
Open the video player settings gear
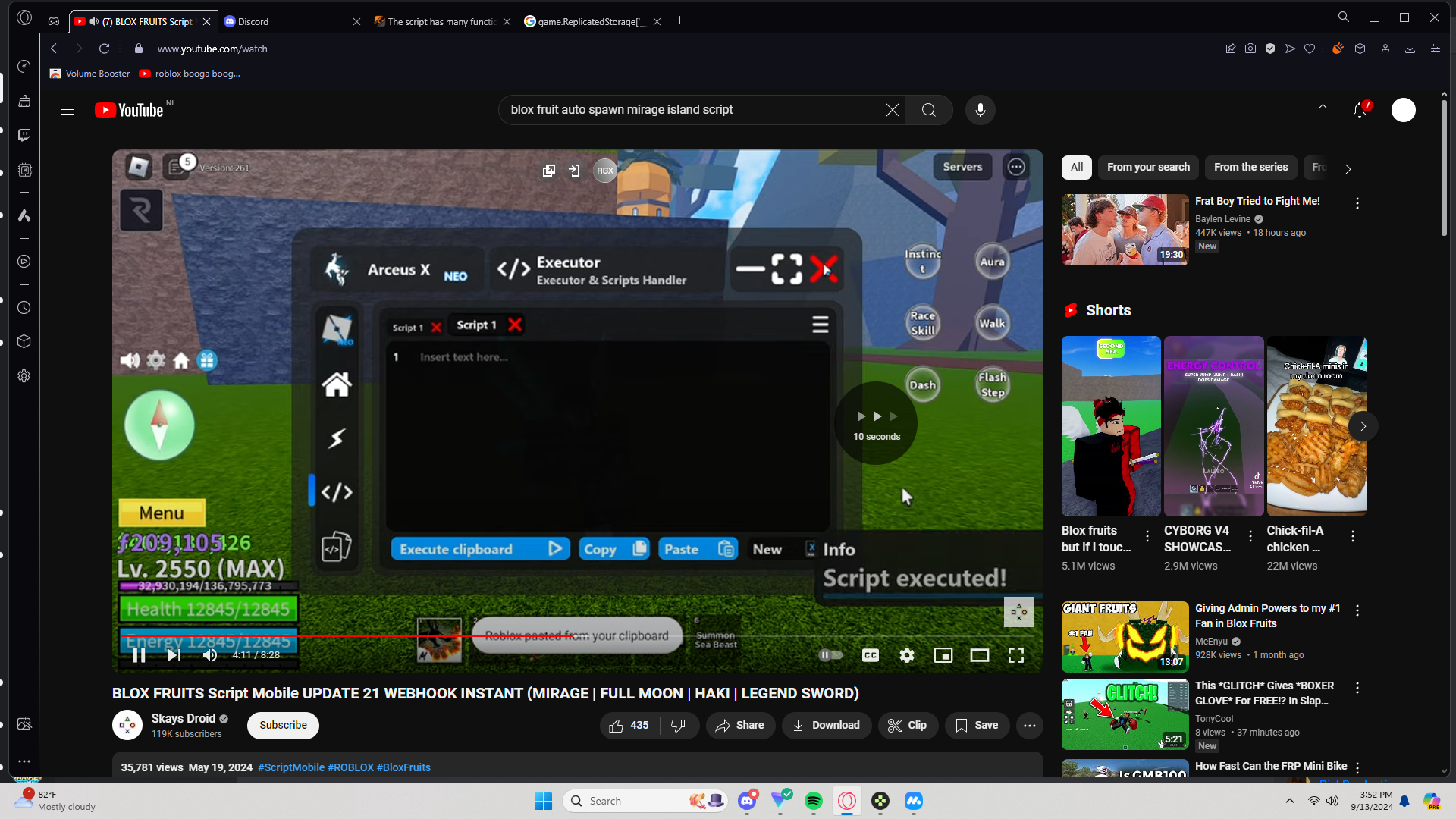click(907, 655)
